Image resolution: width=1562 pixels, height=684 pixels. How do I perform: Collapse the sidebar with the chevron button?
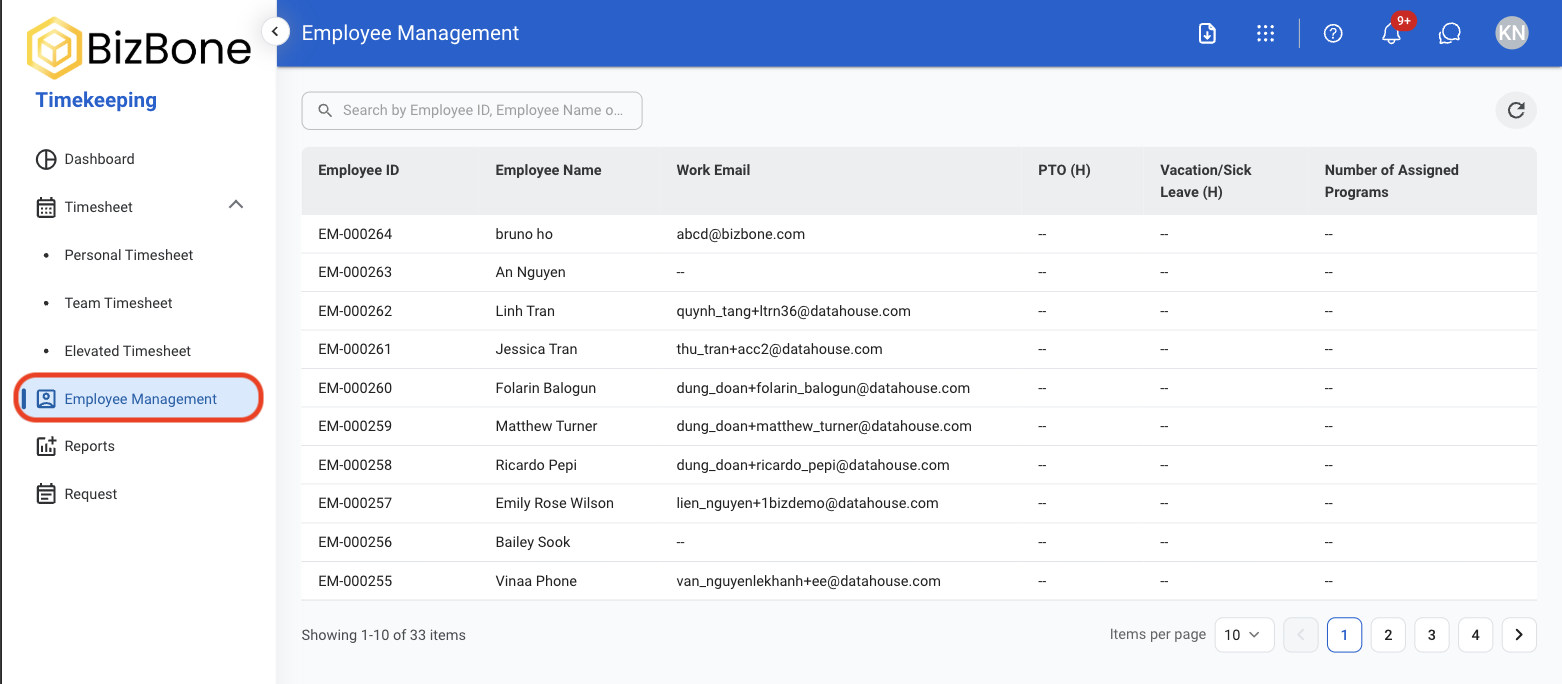coord(275,32)
